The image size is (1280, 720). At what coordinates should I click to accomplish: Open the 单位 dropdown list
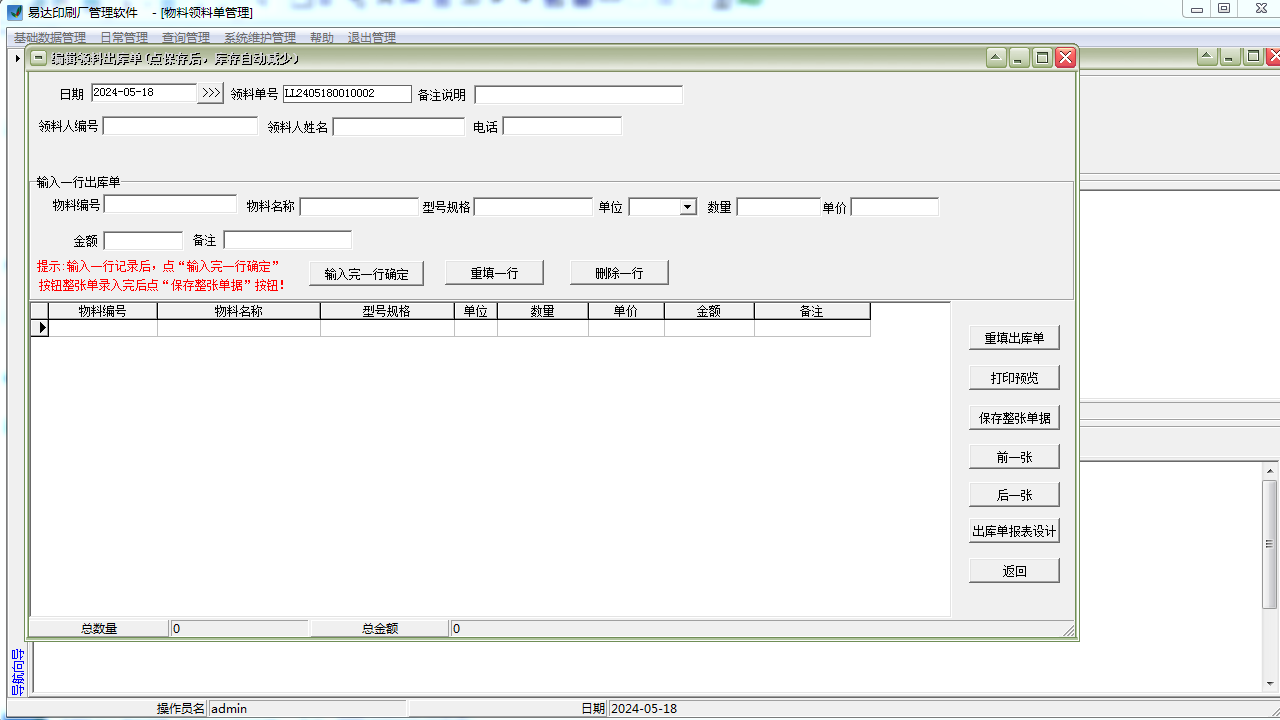tap(687, 207)
